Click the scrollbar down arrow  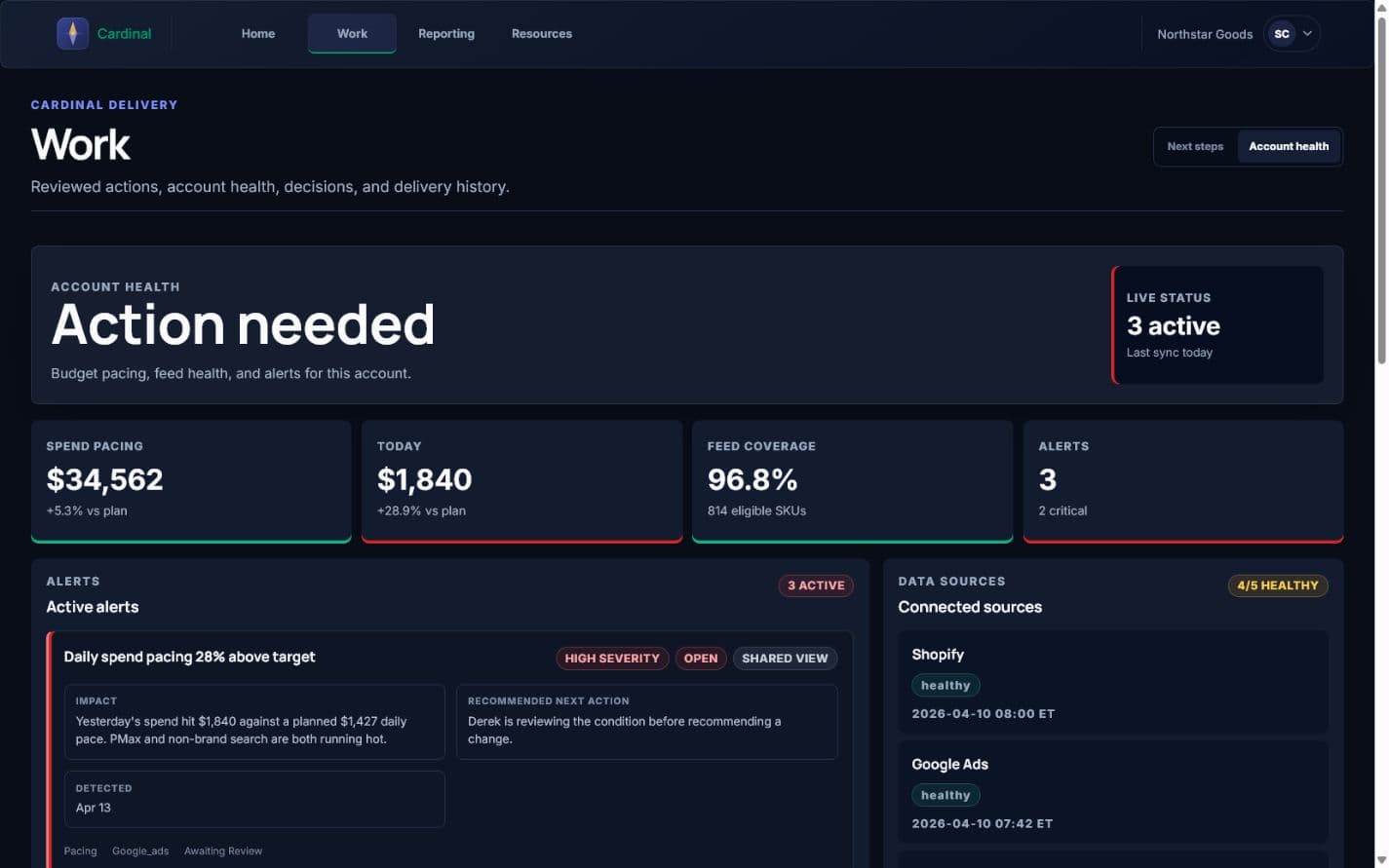point(1380,860)
